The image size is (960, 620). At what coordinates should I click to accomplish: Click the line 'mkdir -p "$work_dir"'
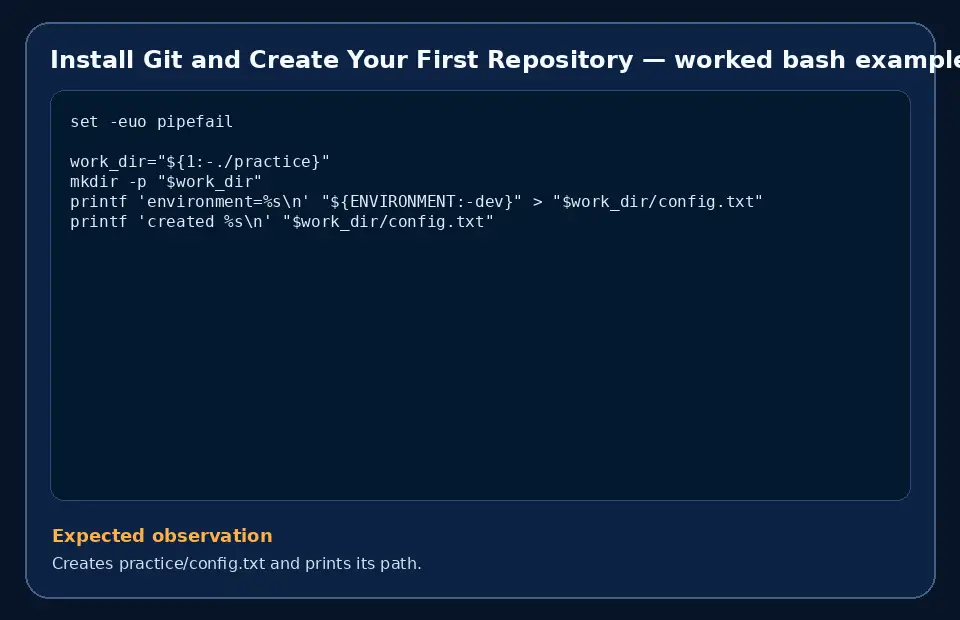pyautogui.click(x=166, y=182)
